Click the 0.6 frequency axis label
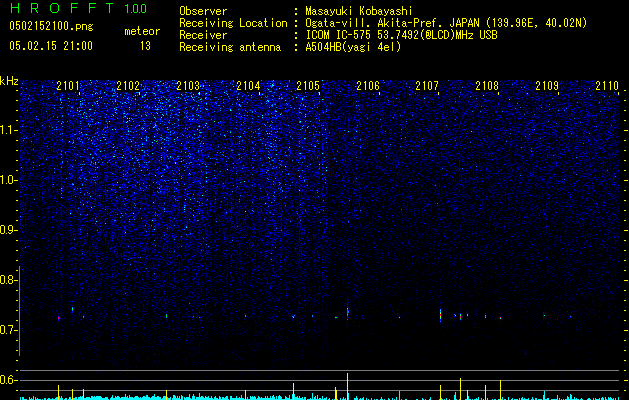629x400 pixels. point(8,380)
